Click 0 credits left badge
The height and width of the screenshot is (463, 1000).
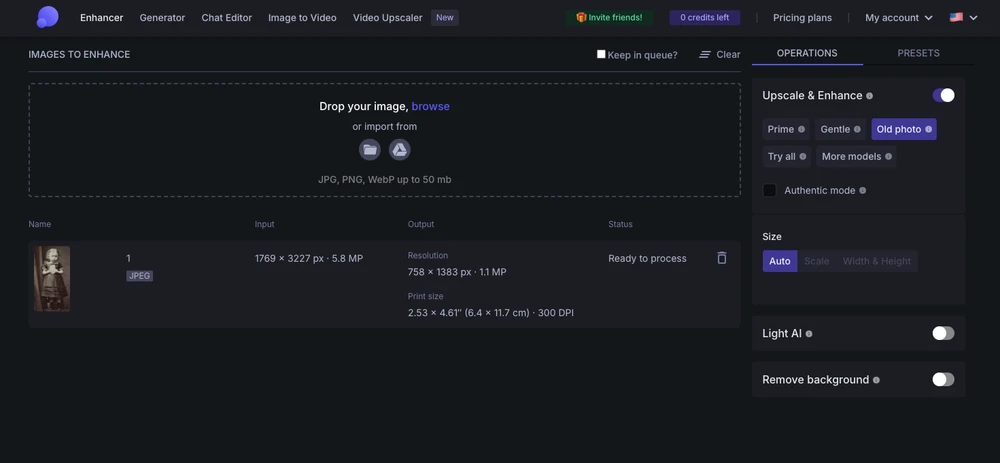pos(705,18)
